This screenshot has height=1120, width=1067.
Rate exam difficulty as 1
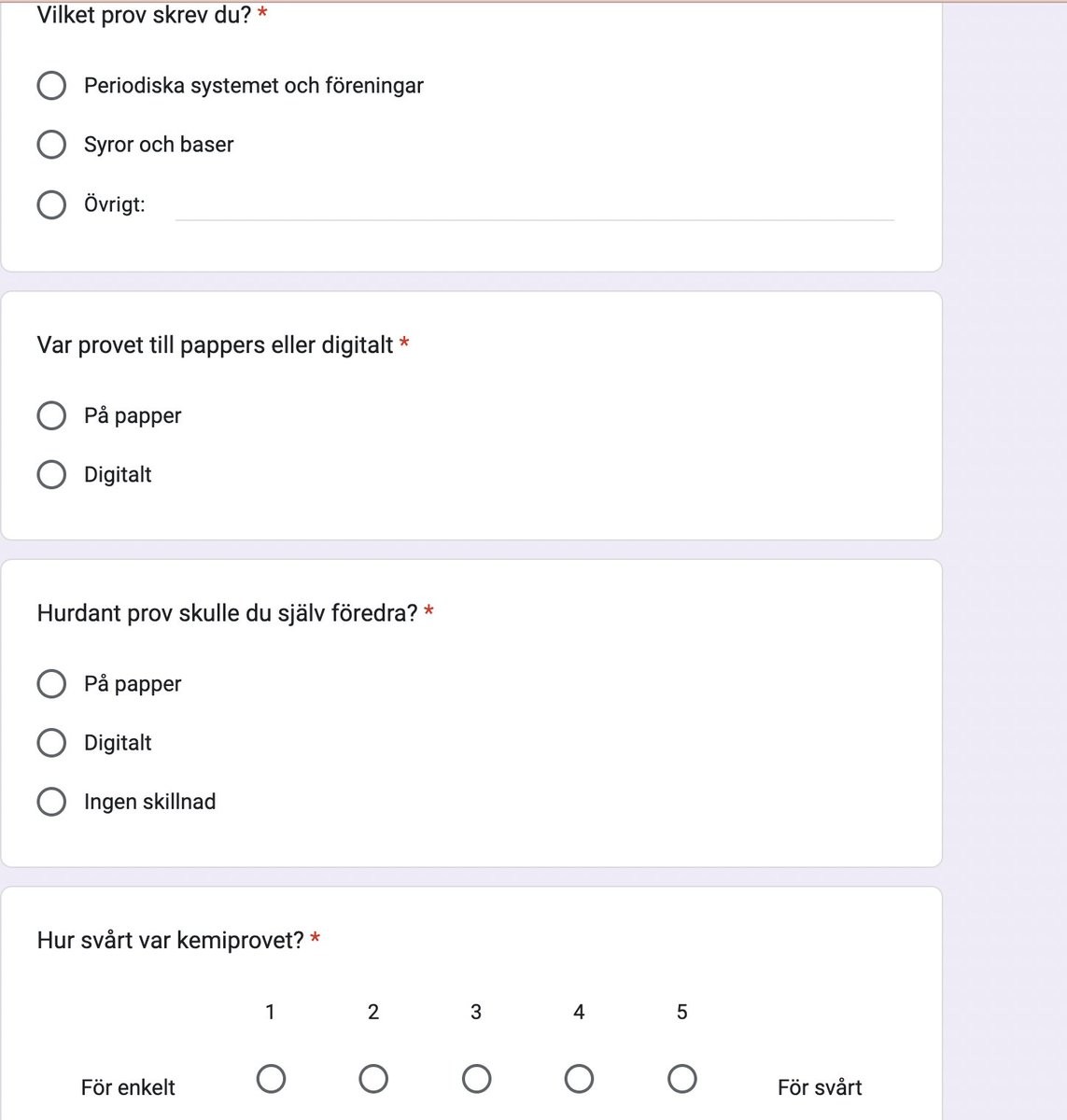(271, 1079)
